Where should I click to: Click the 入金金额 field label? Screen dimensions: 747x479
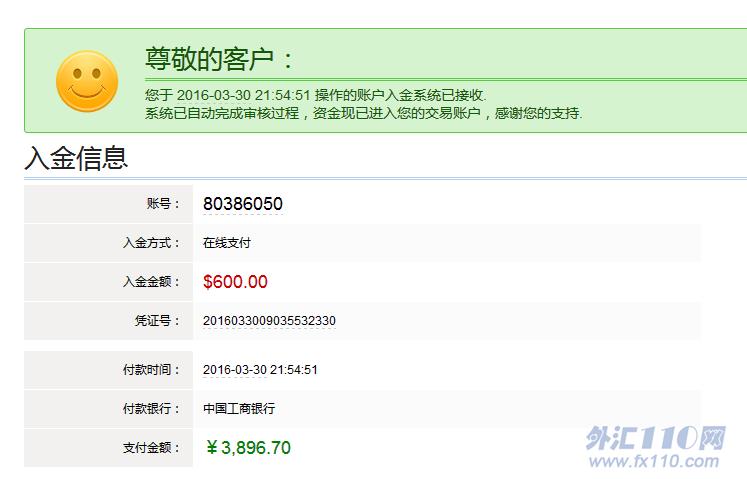tap(151, 282)
